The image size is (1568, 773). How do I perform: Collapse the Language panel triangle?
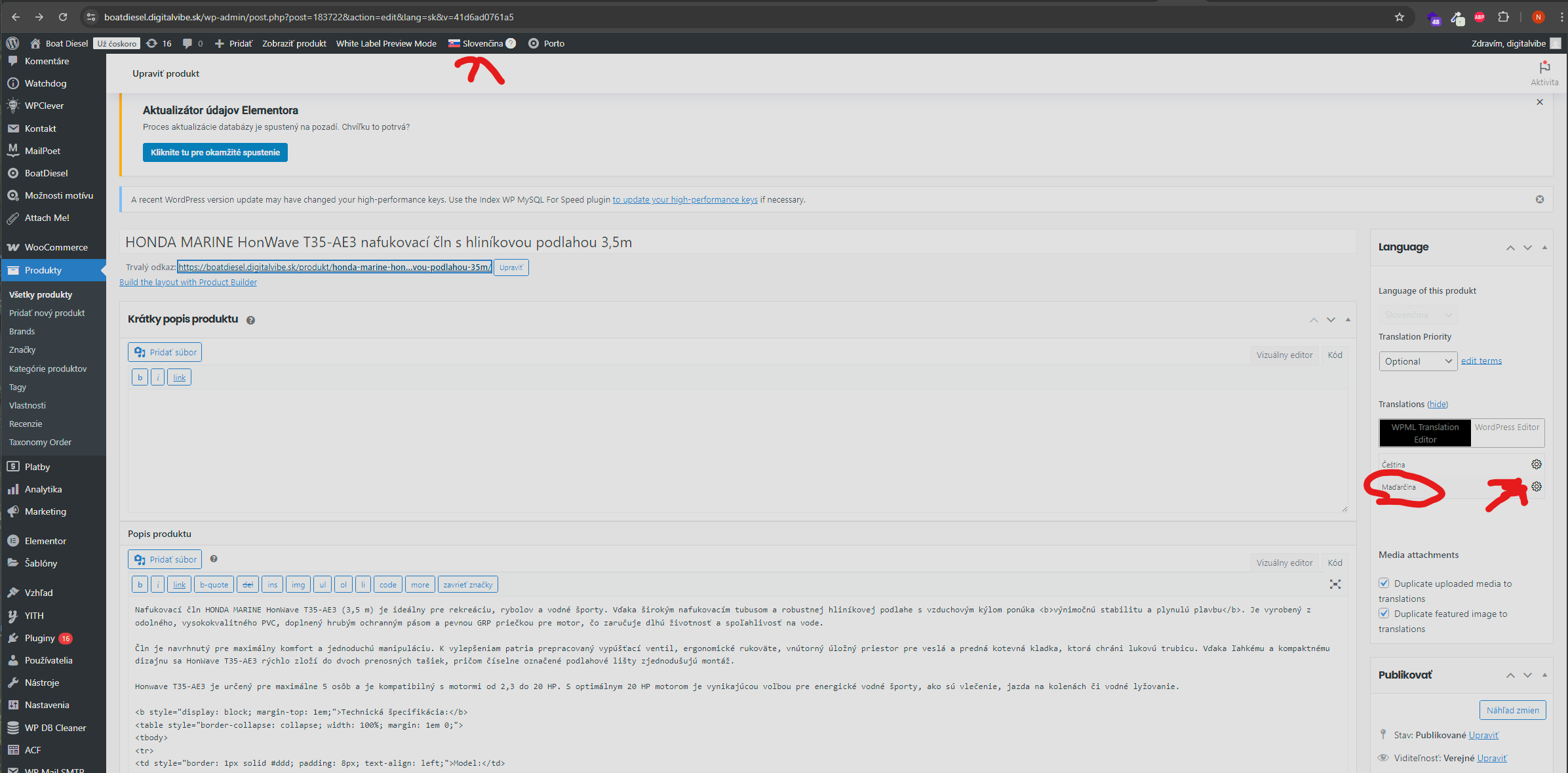[x=1544, y=248]
